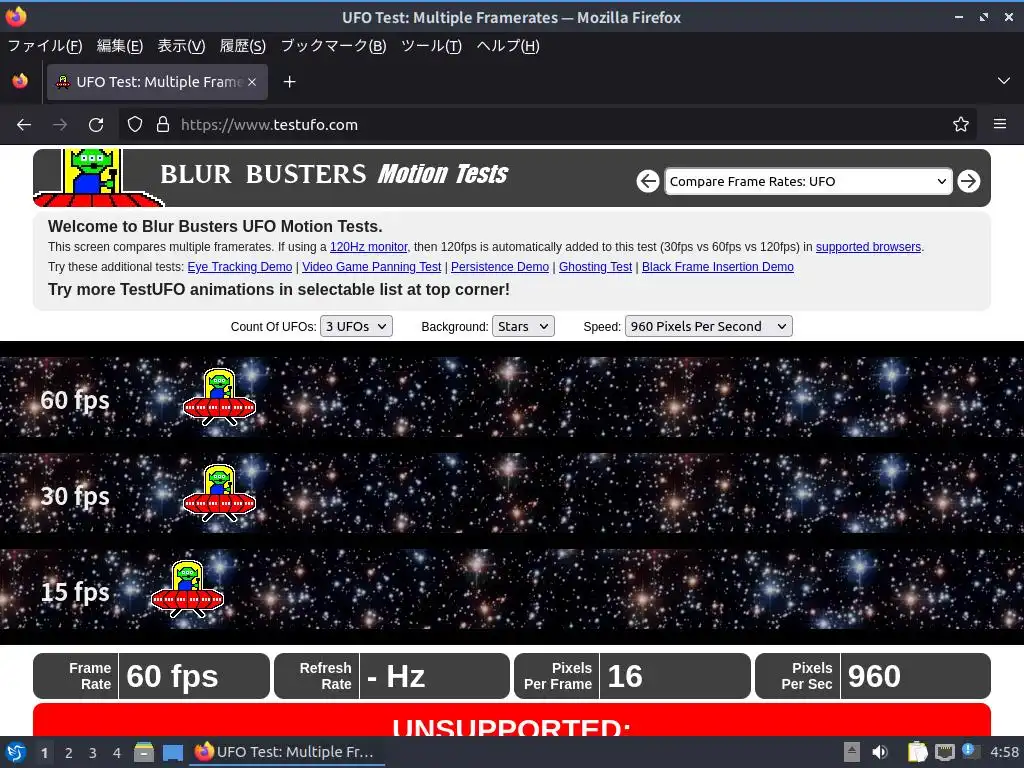Click the - Hz Refresh Rate readout
The width and height of the screenshot is (1024, 768).
pyautogui.click(x=392, y=676)
